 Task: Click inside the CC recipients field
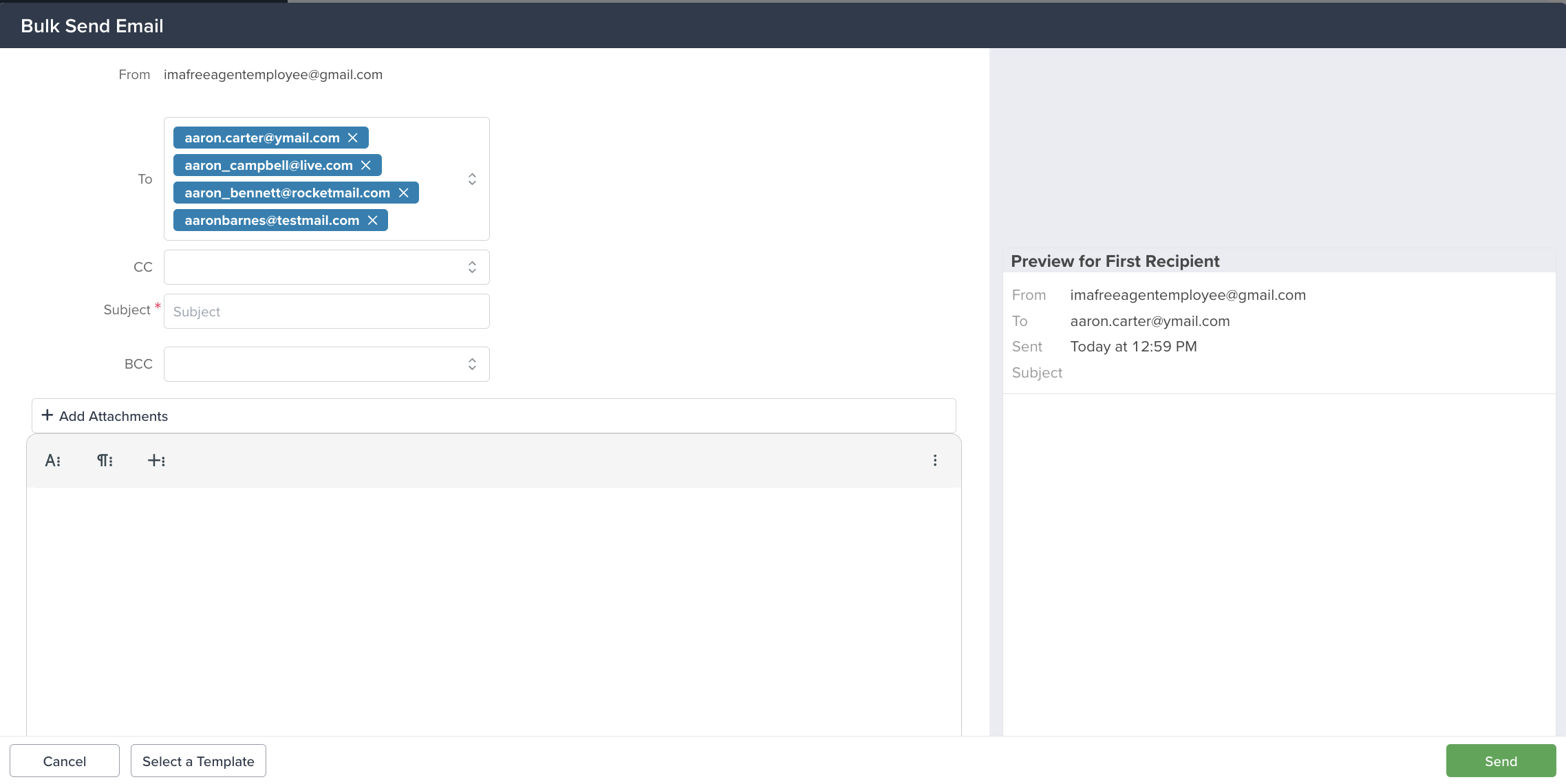pyautogui.click(x=327, y=267)
